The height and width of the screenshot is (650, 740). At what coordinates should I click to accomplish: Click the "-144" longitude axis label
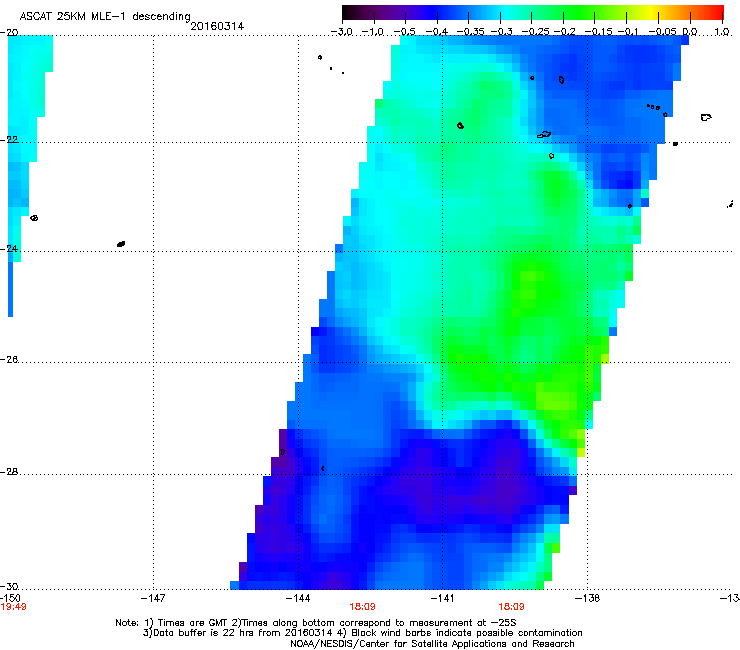(x=298, y=598)
